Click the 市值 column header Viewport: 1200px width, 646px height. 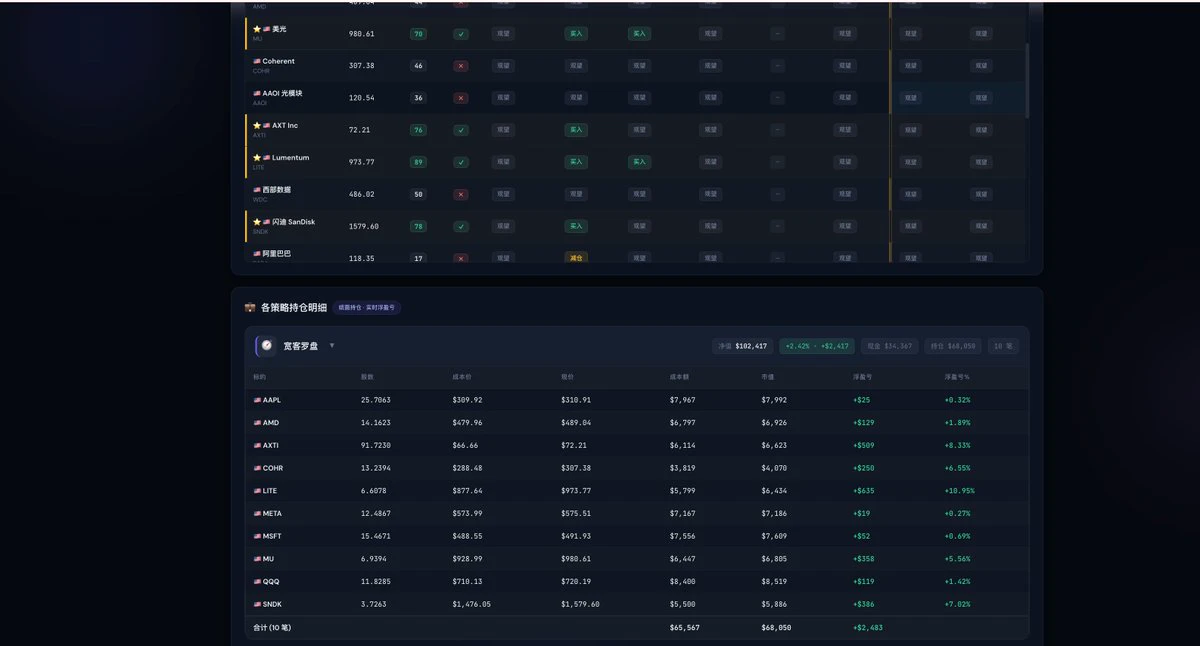click(x=768, y=377)
